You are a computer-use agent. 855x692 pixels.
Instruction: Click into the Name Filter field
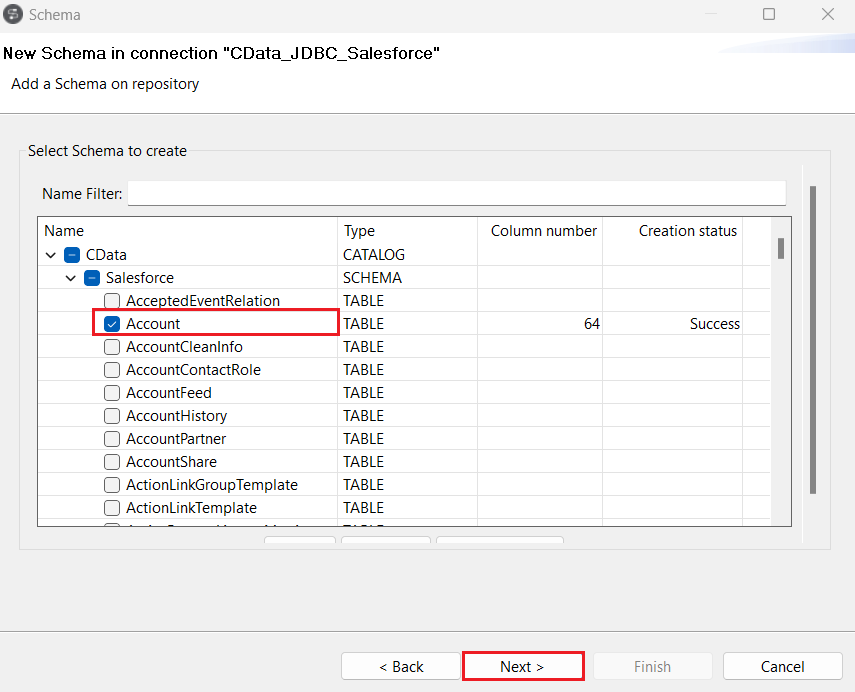coord(456,193)
